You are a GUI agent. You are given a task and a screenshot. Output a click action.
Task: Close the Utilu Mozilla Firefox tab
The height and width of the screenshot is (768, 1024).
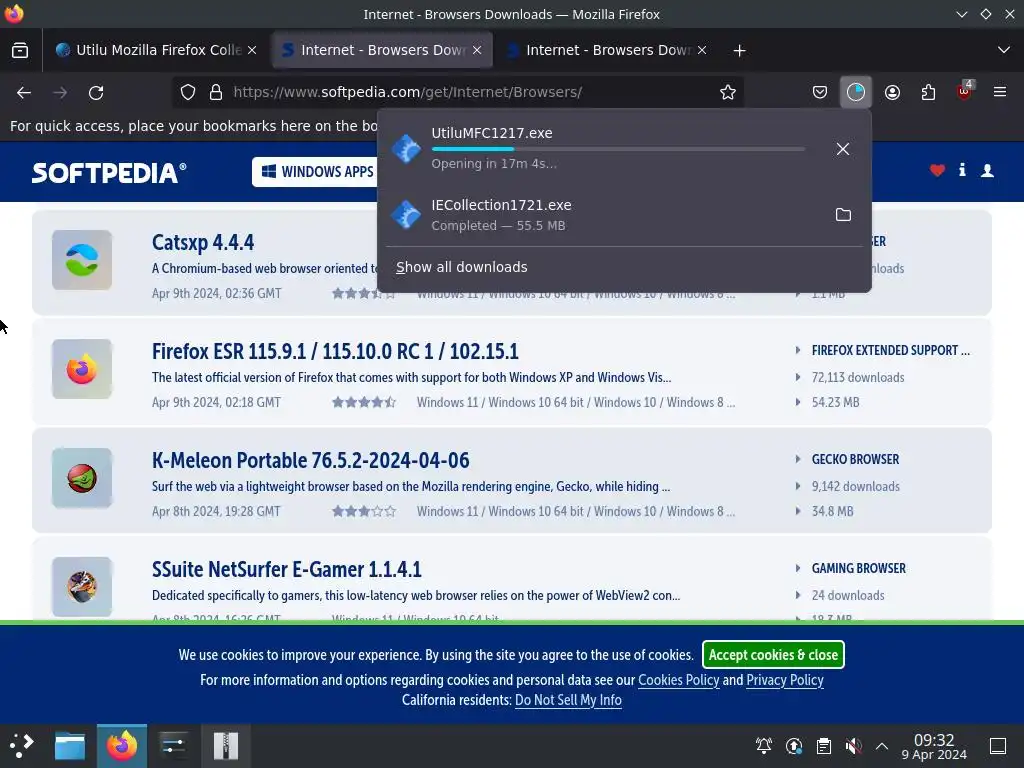coord(252,50)
